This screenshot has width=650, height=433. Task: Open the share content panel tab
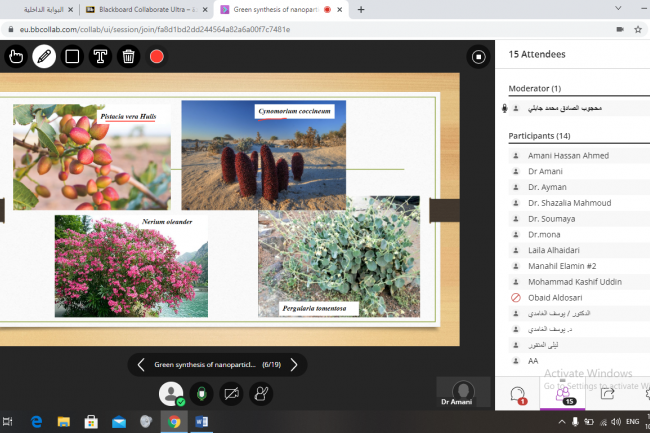[607, 394]
